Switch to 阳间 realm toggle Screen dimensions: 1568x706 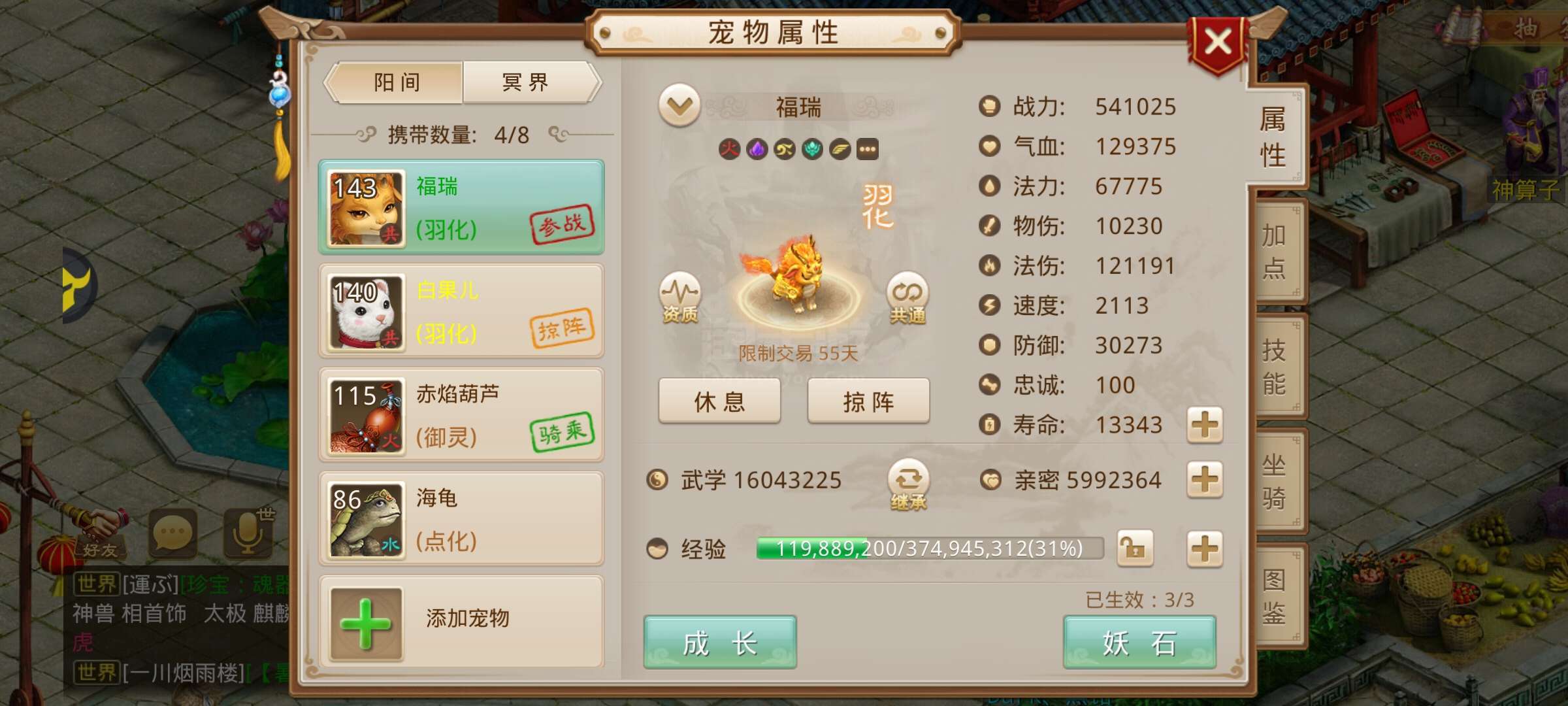[397, 82]
